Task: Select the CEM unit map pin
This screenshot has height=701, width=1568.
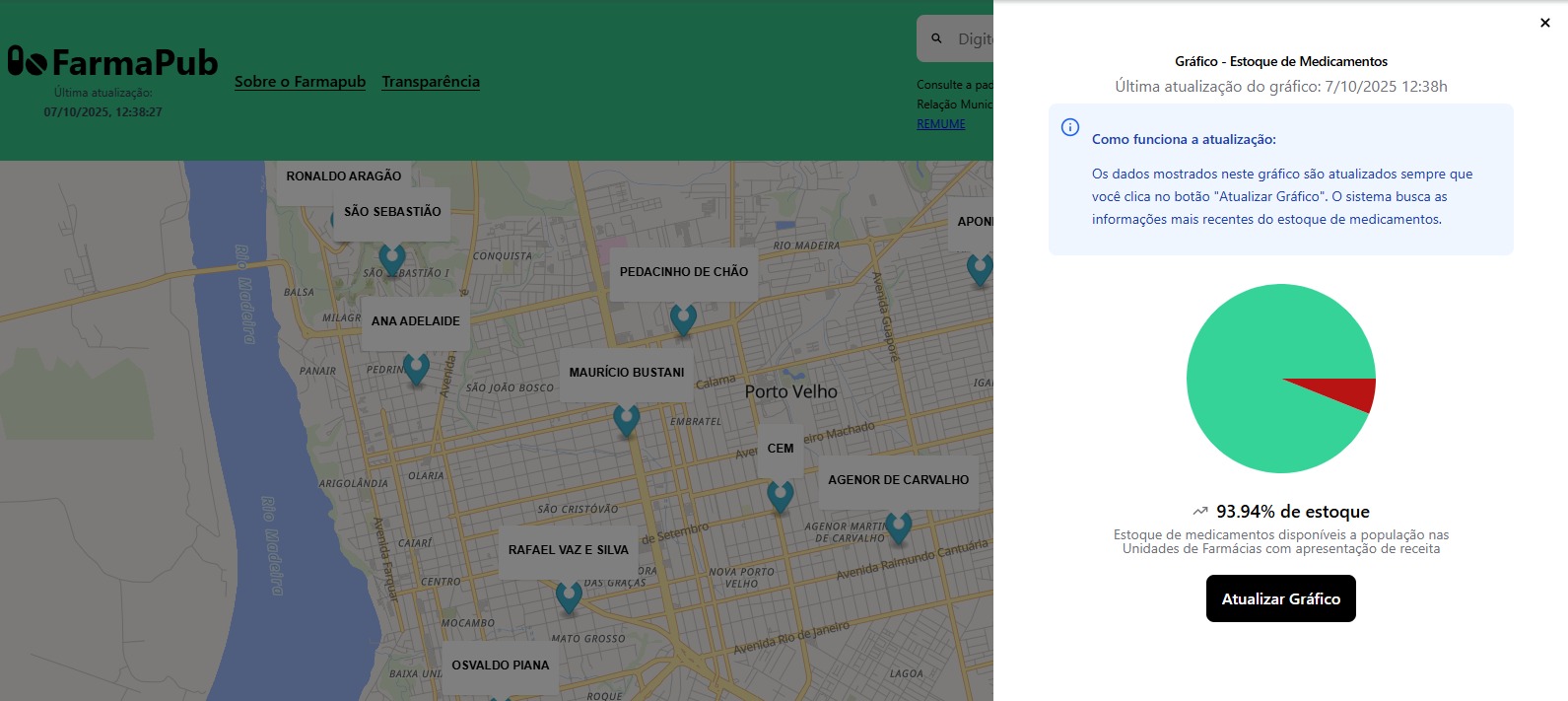Action: coord(780,495)
